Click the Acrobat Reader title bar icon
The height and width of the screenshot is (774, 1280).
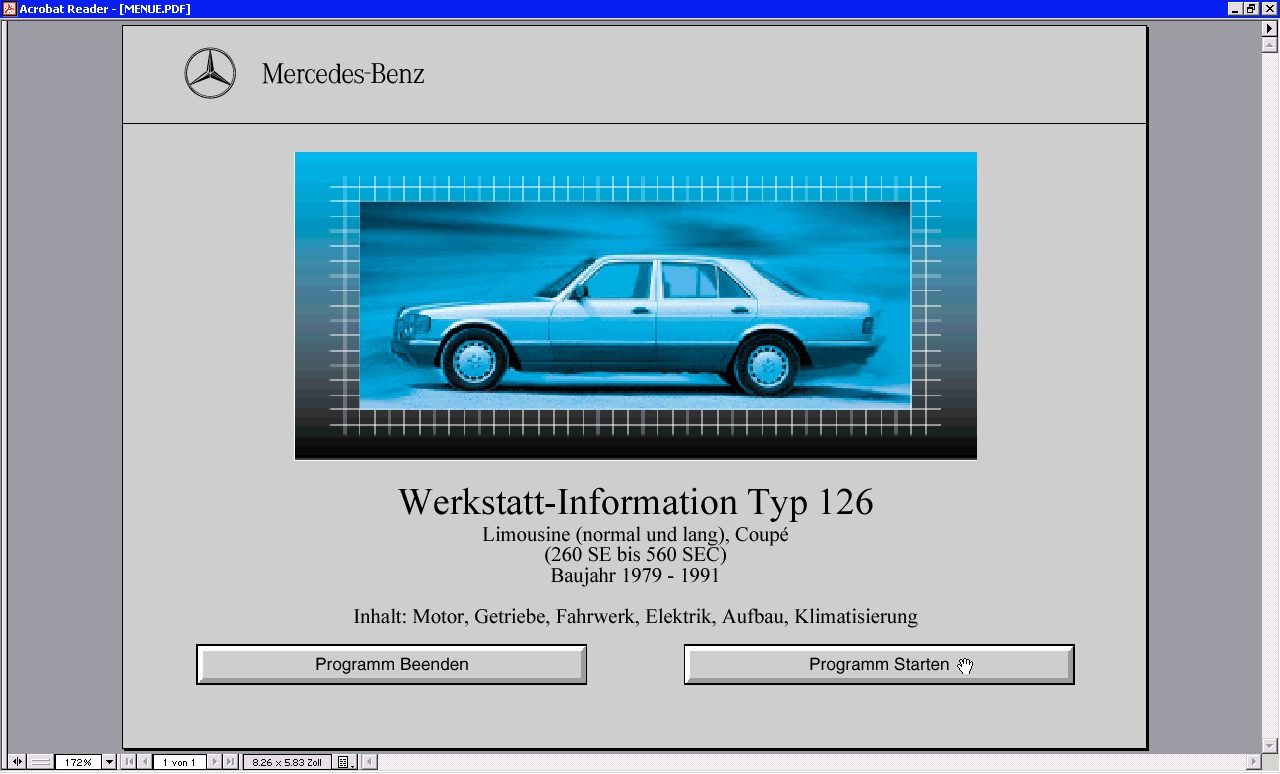(x=9, y=9)
